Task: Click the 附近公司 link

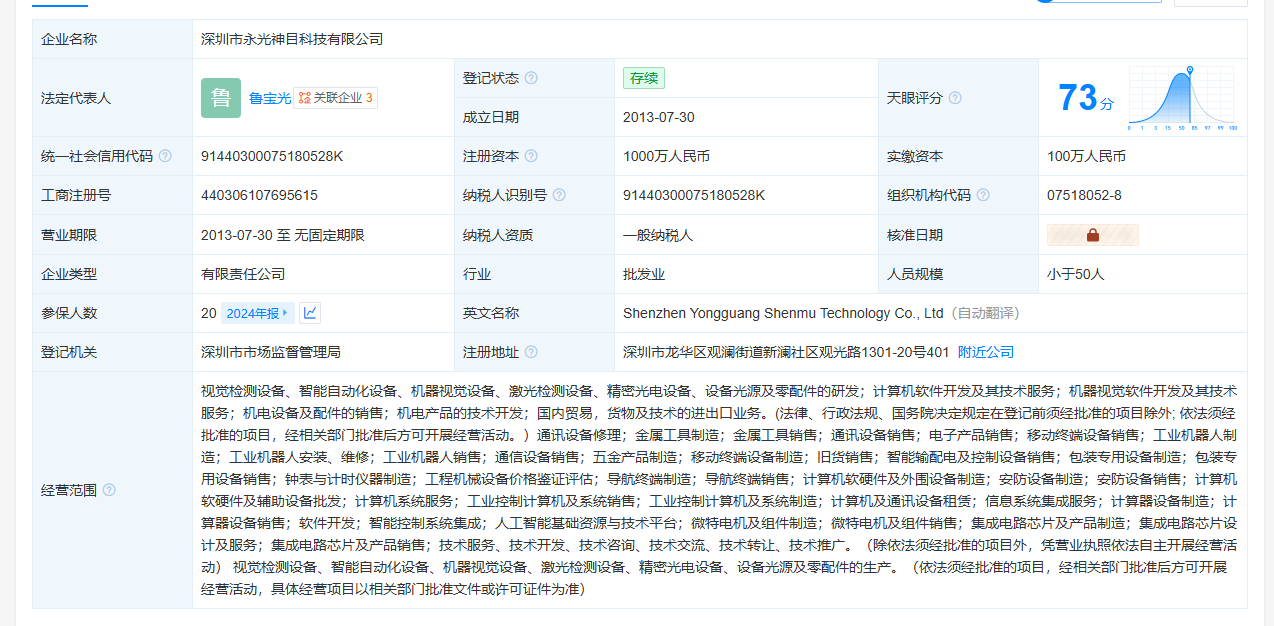Action: click(x=986, y=352)
